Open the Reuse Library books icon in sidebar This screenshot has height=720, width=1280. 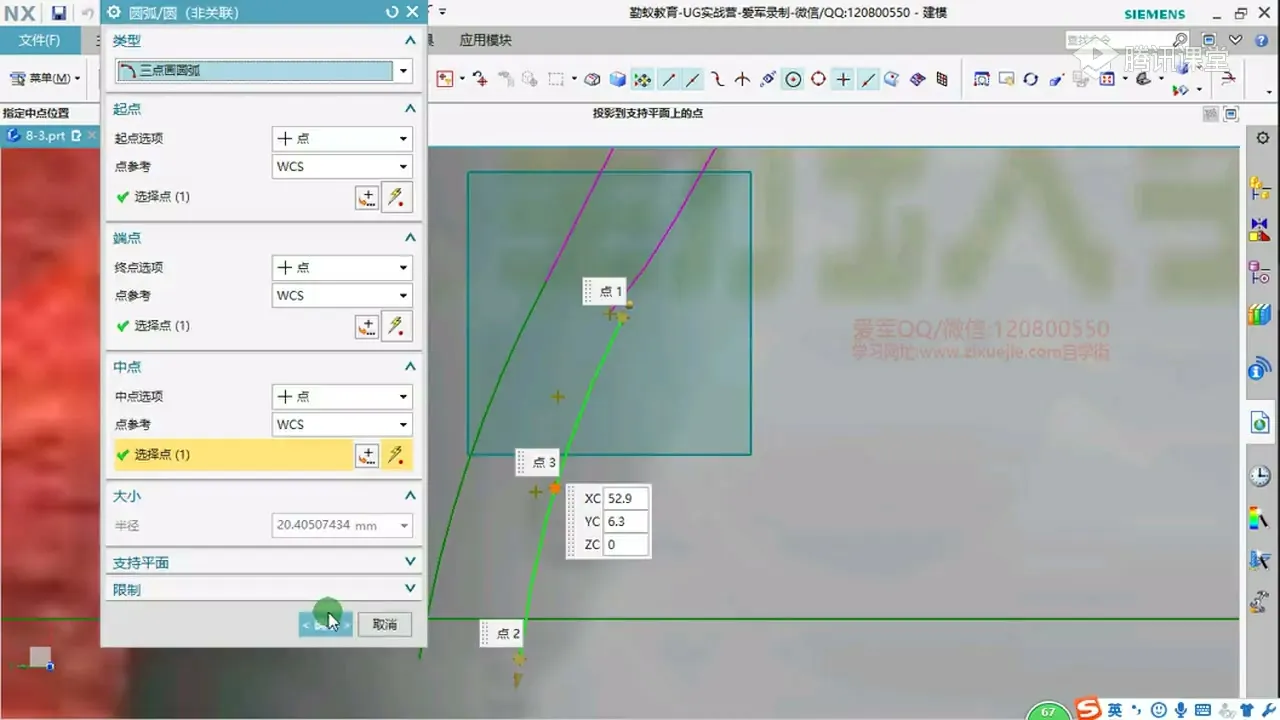point(1259,316)
